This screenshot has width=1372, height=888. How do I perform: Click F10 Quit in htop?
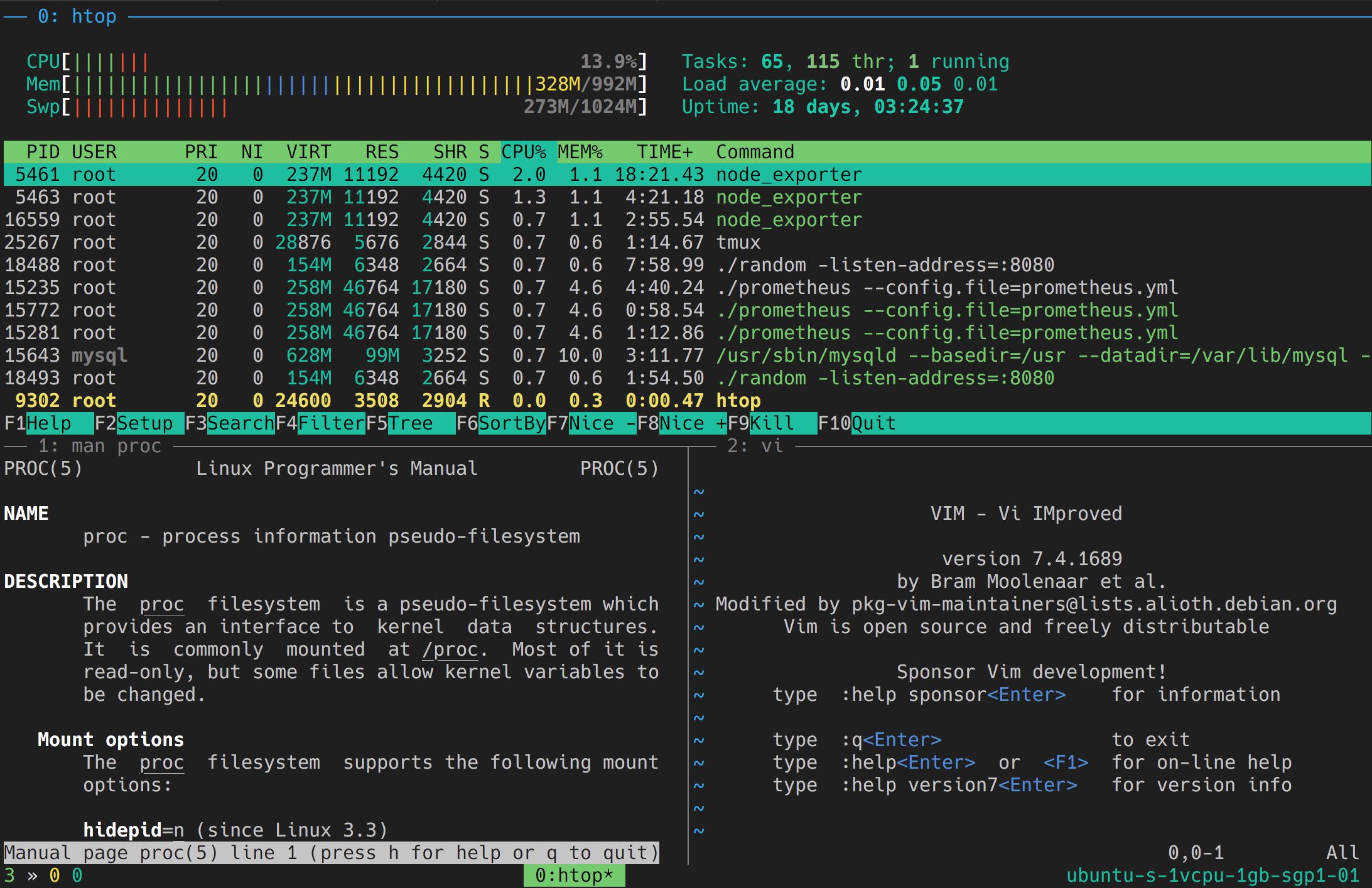coord(873,423)
